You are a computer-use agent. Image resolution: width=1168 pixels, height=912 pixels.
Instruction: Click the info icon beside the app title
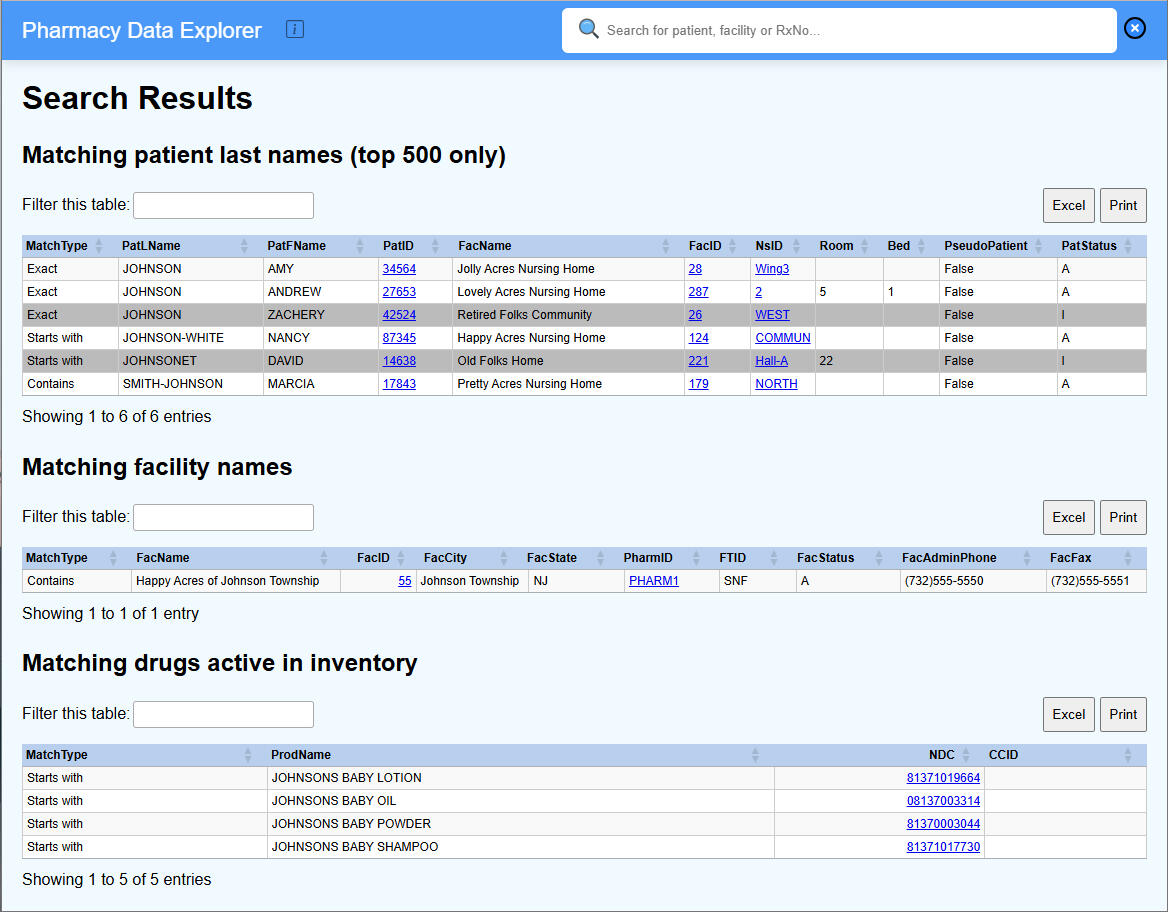[295, 30]
